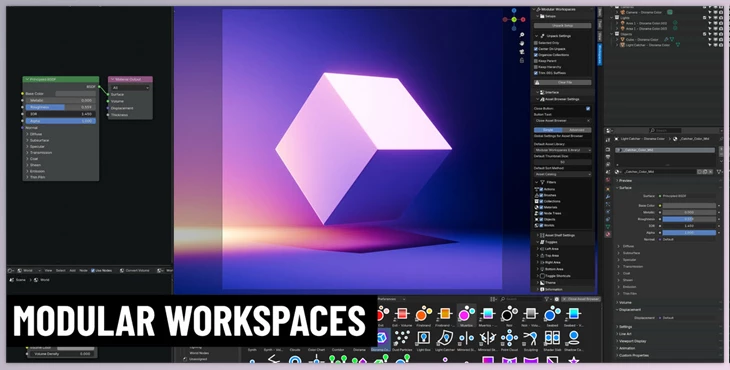The height and width of the screenshot is (370, 730).
Task: Click Roughness slider in Principled BSDF node
Action: [61, 107]
